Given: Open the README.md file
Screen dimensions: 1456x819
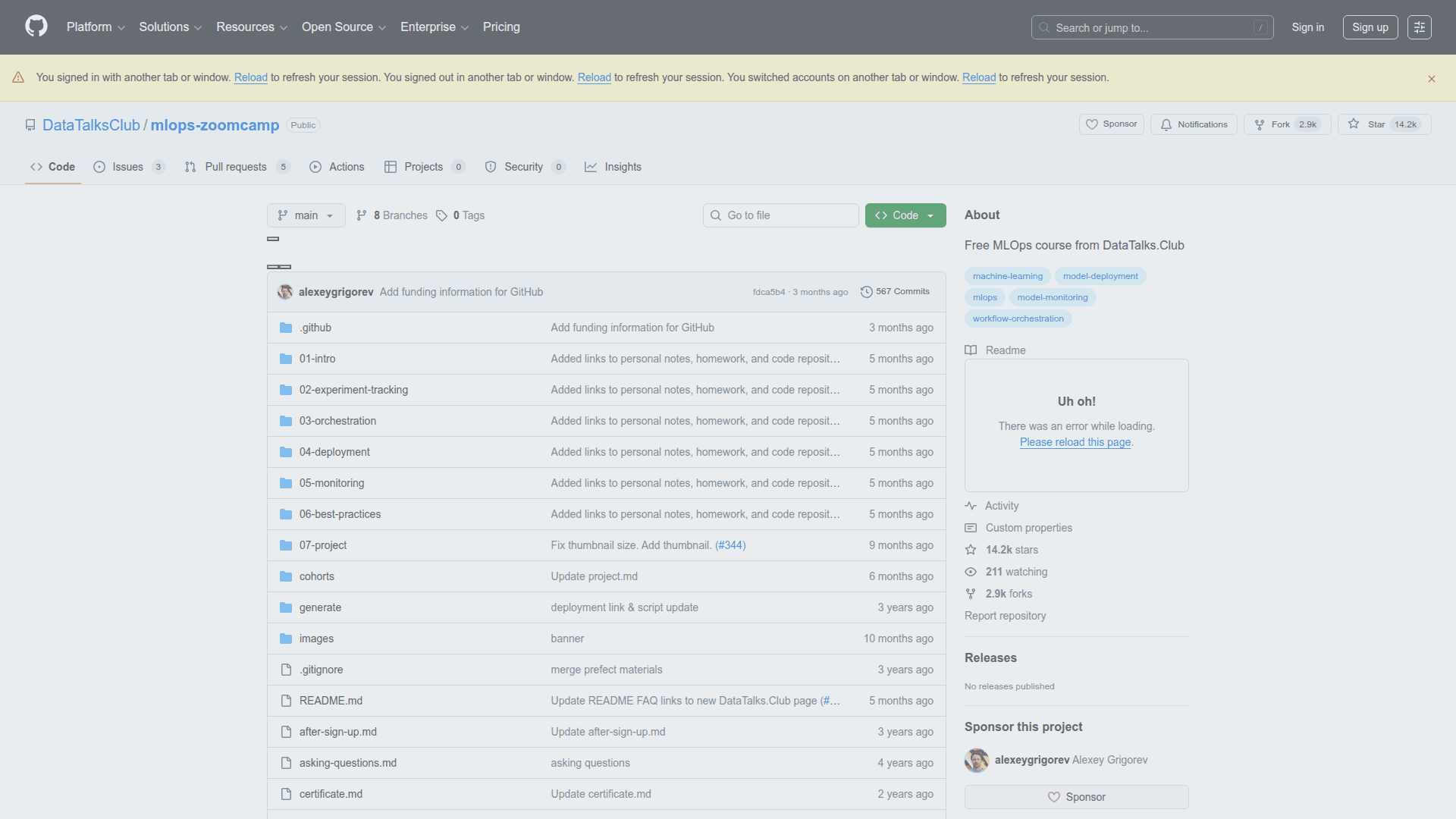Looking at the screenshot, I should 331,701.
